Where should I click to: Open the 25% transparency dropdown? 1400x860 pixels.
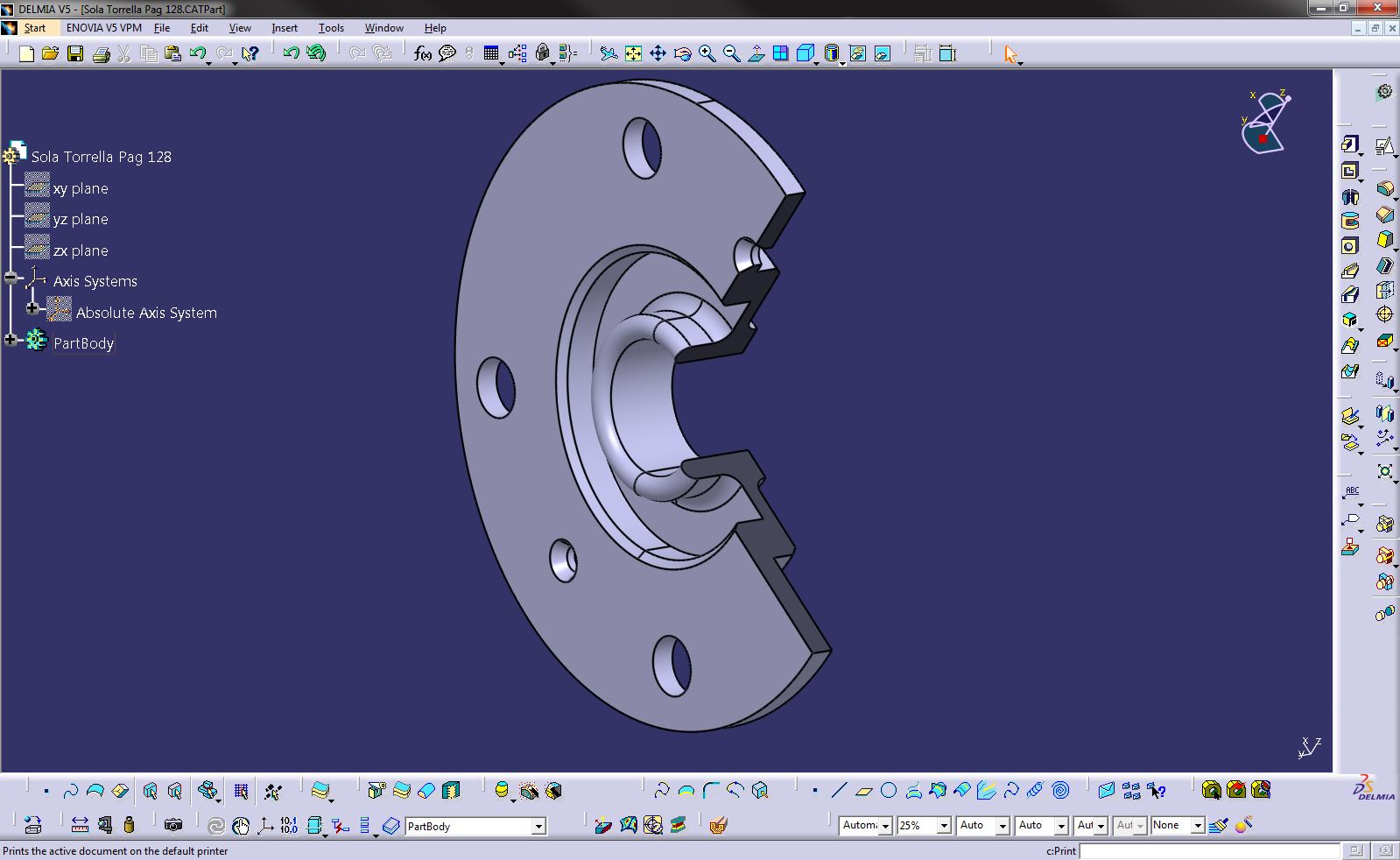[944, 826]
